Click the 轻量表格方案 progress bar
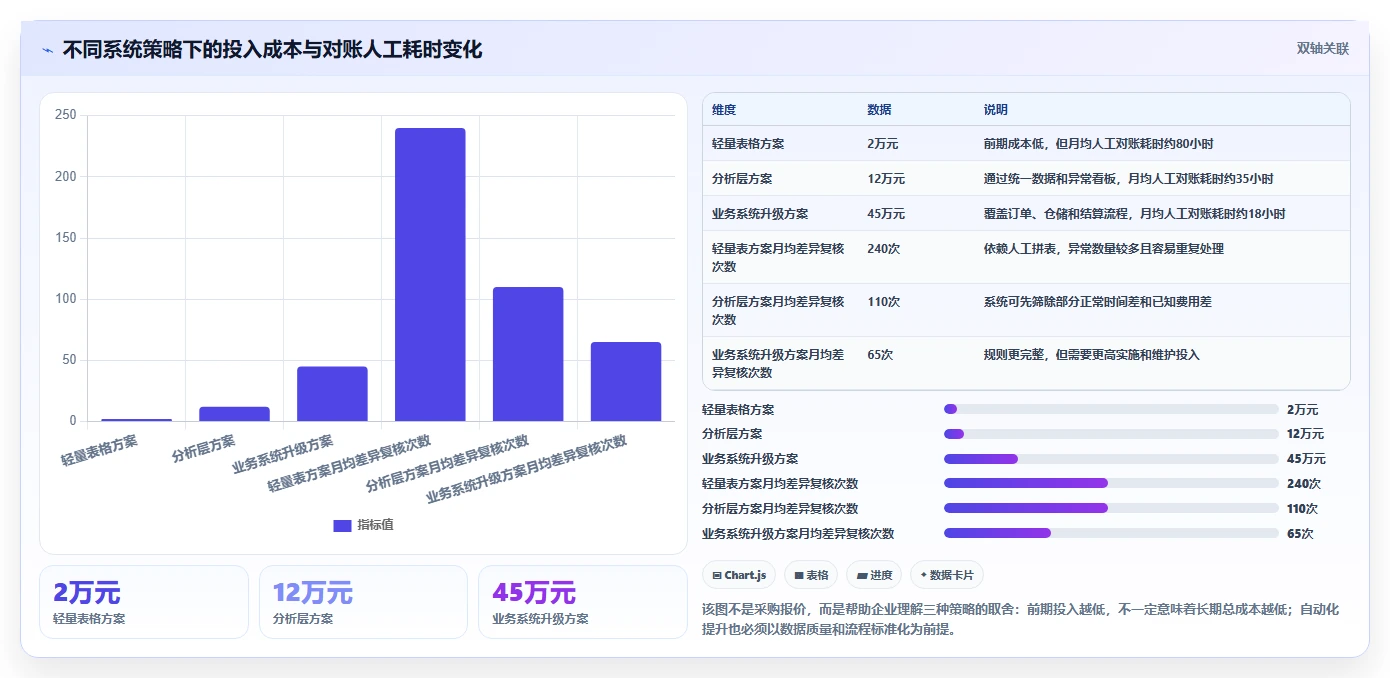The width and height of the screenshot is (1390, 678). coord(1111,409)
